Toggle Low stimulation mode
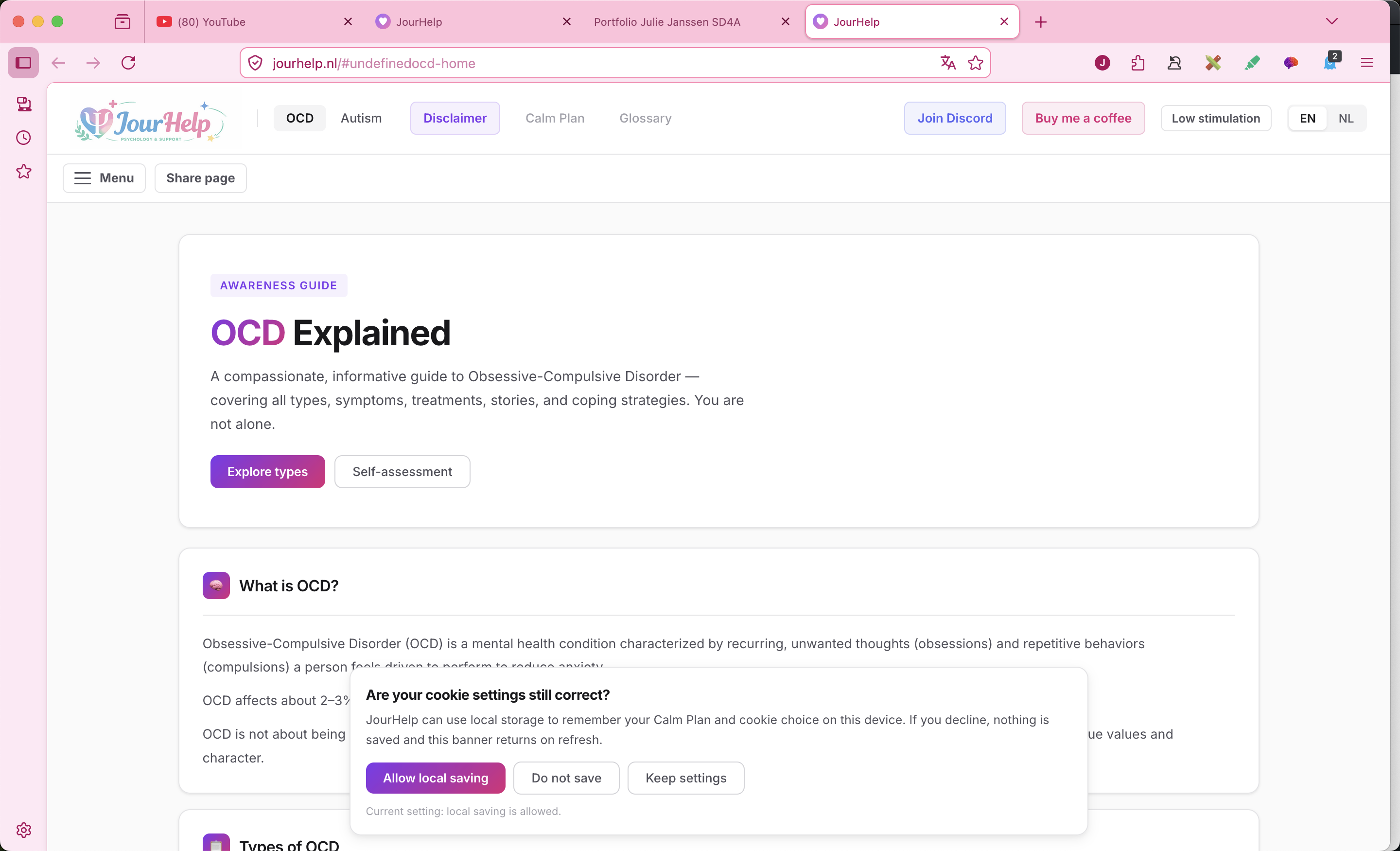 1216,118
